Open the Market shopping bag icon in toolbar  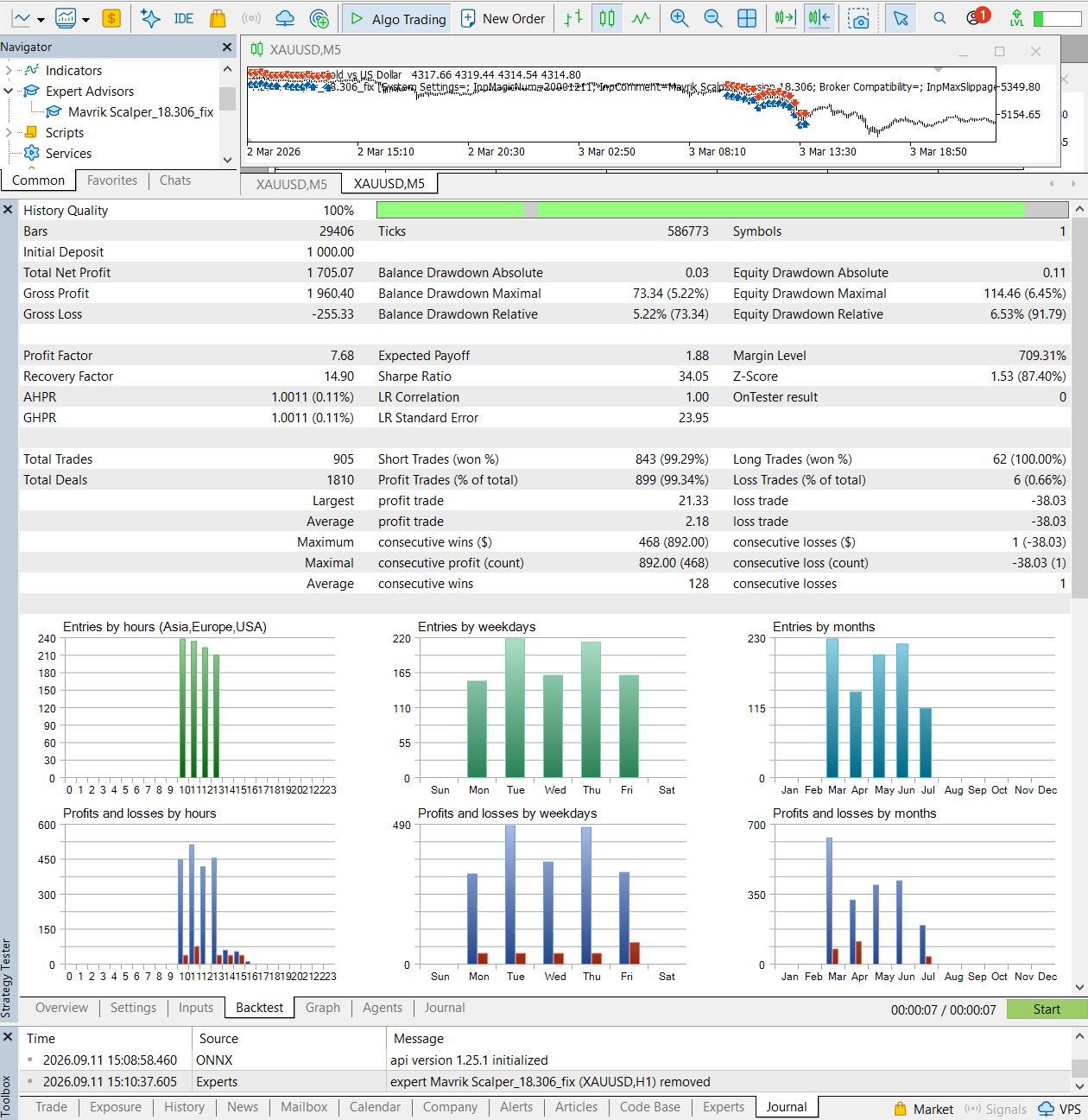pos(218,18)
